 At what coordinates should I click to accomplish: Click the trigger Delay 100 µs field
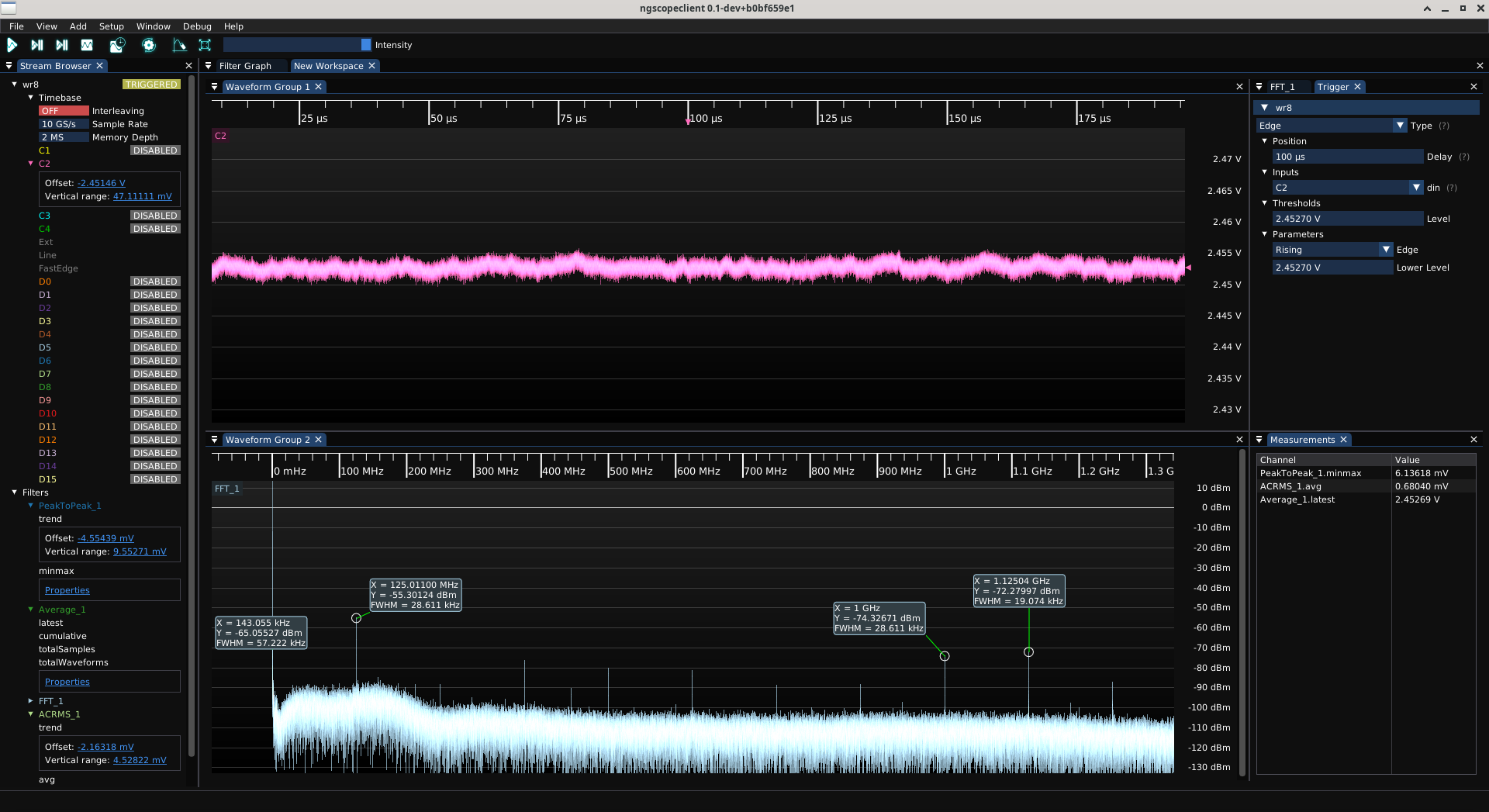(1348, 157)
